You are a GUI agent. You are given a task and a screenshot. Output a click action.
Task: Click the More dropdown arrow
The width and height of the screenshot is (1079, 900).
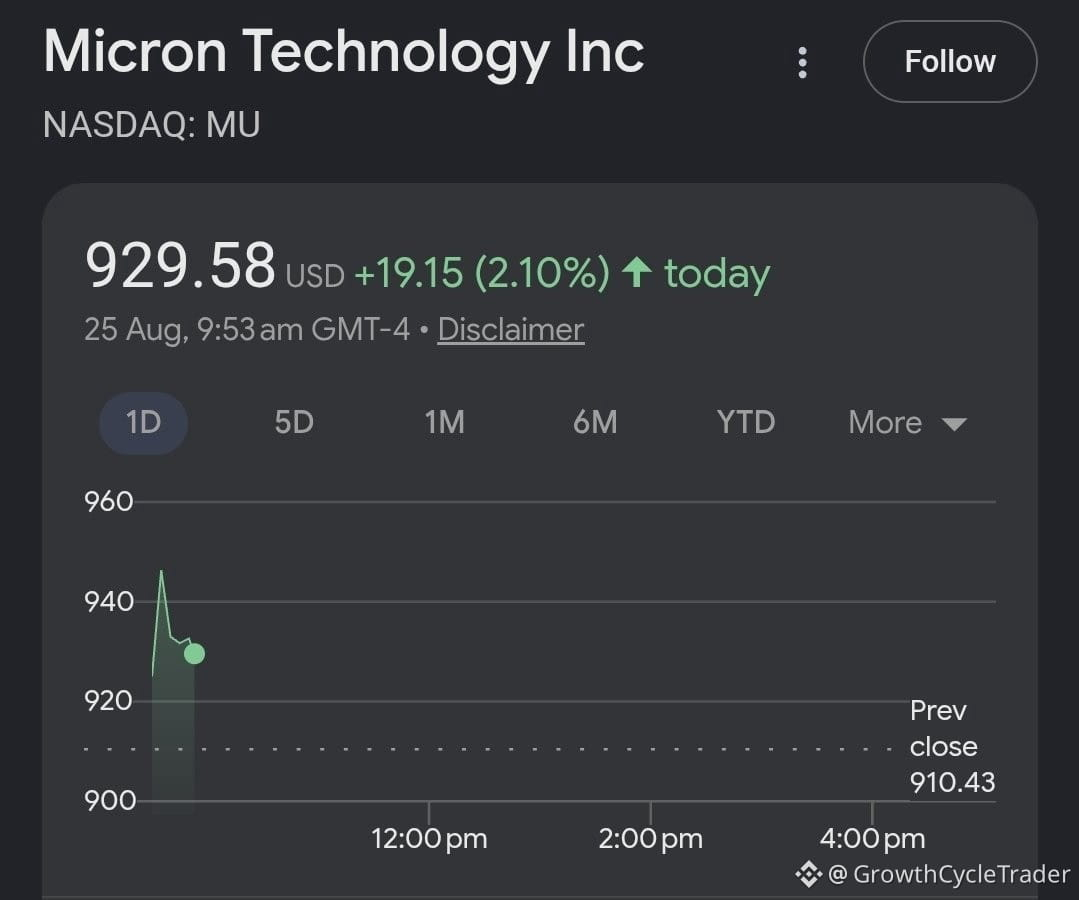[x=954, y=424]
